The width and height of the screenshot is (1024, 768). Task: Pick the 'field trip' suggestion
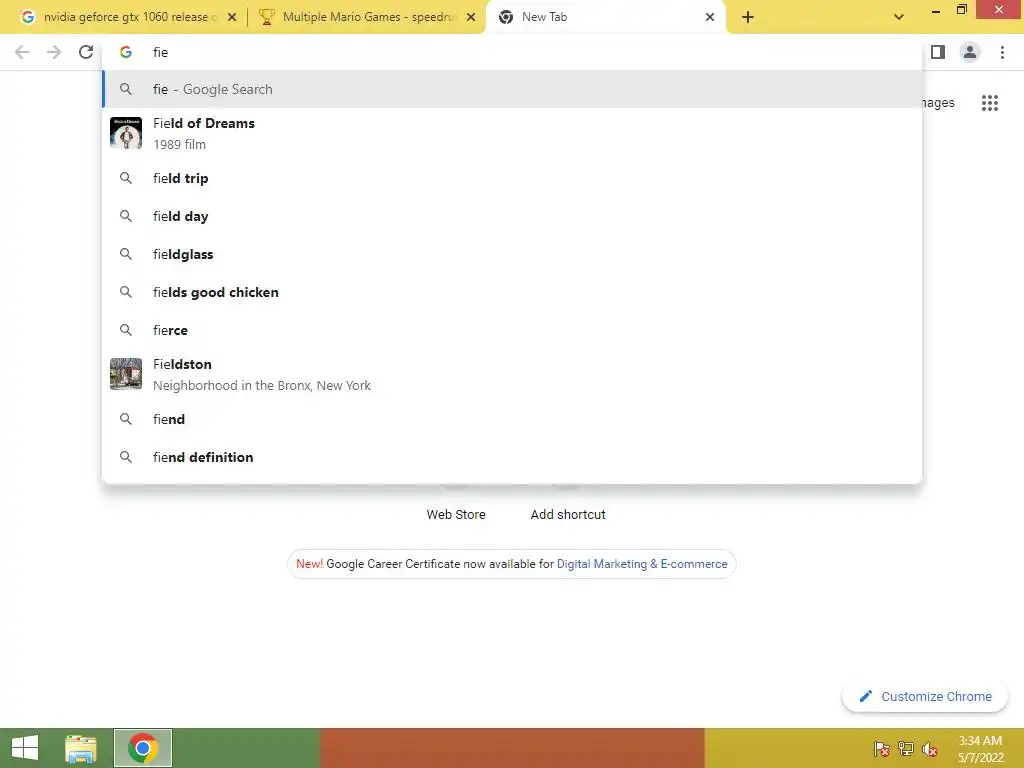[x=512, y=178]
